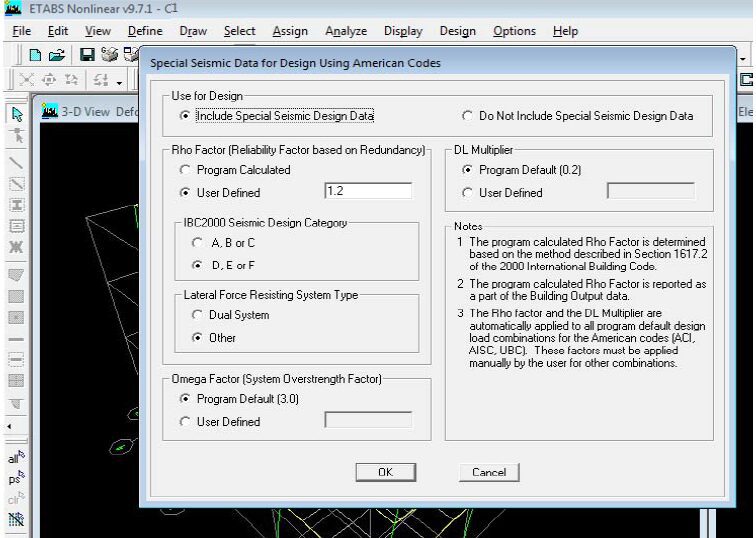Select the Draw Windows area tool
The image size is (756, 538).
(16, 381)
